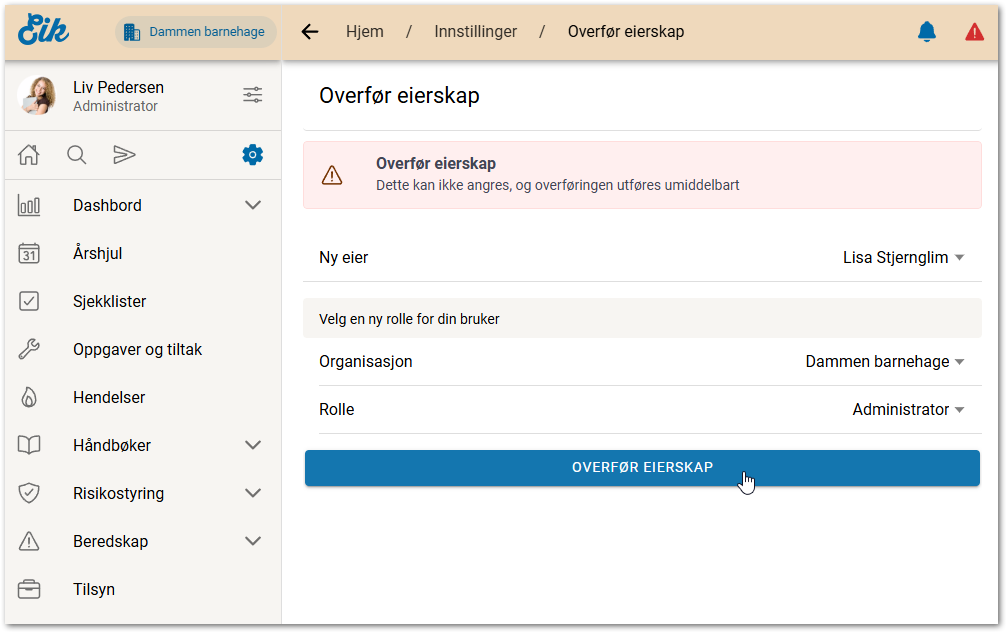Click the paper plane send icon

coord(124,155)
